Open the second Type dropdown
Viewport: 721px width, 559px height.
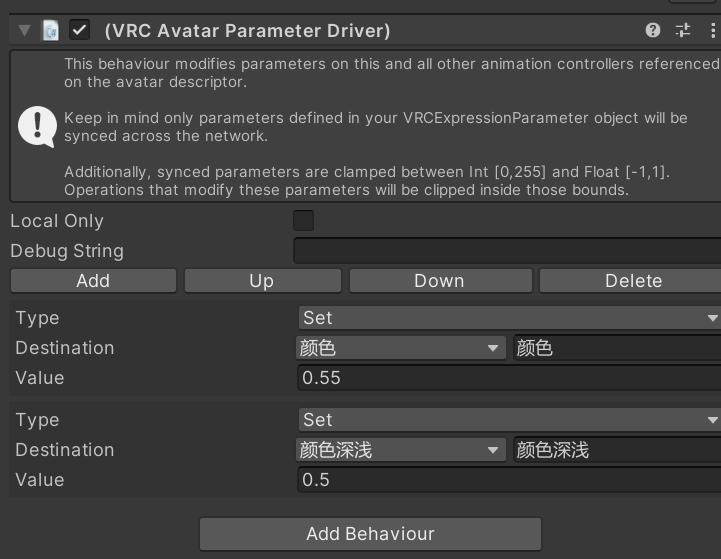point(509,420)
